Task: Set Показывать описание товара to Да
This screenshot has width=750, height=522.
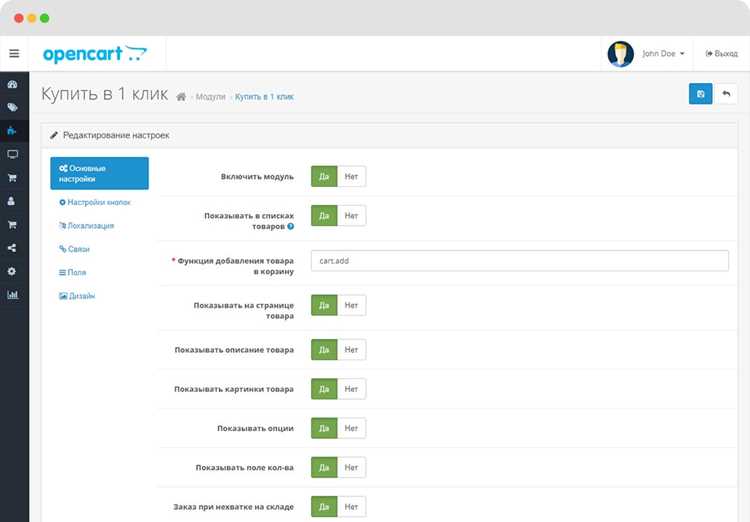Action: click(x=324, y=350)
